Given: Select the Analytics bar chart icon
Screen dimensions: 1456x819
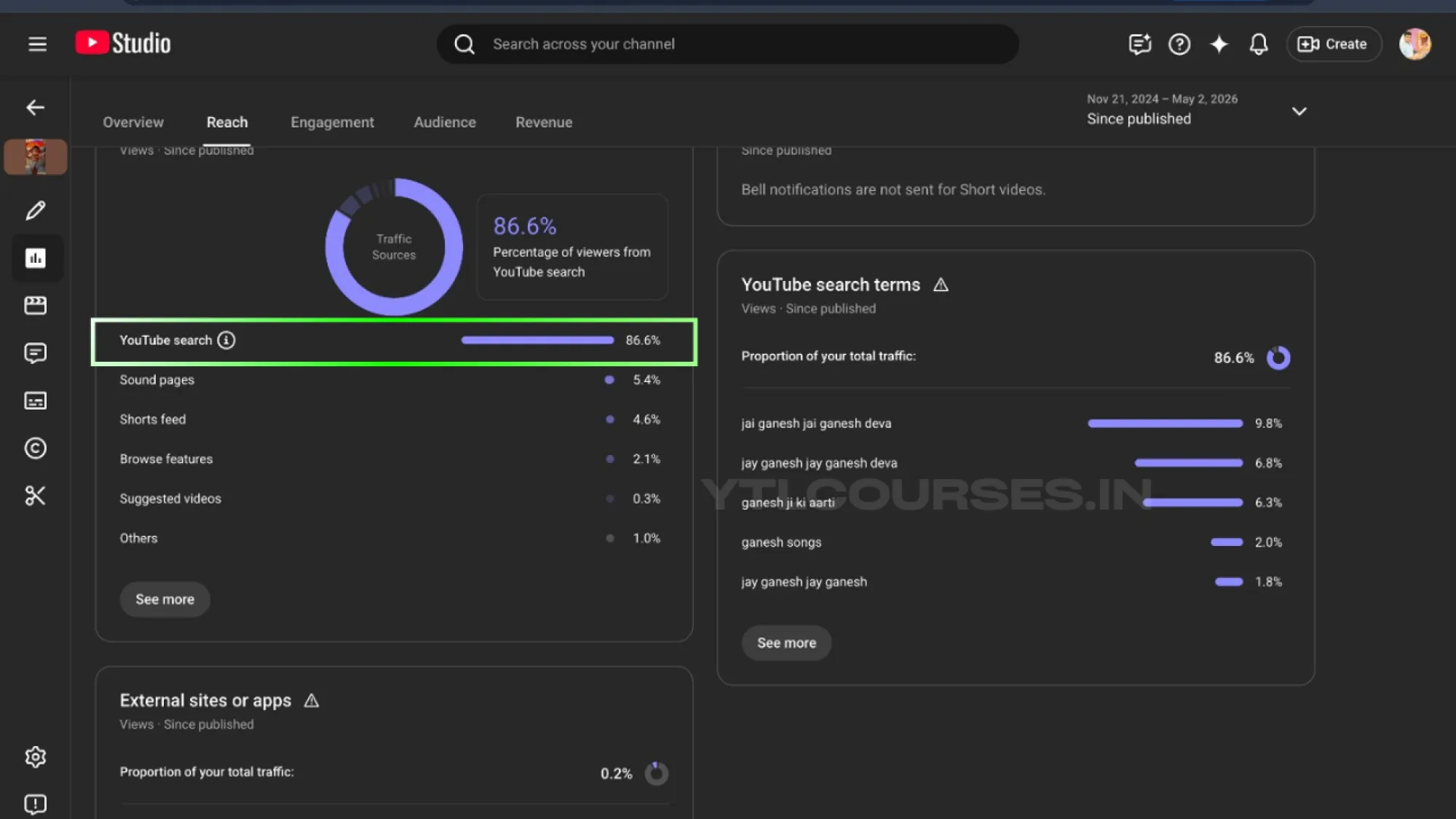Looking at the screenshot, I should [x=36, y=258].
